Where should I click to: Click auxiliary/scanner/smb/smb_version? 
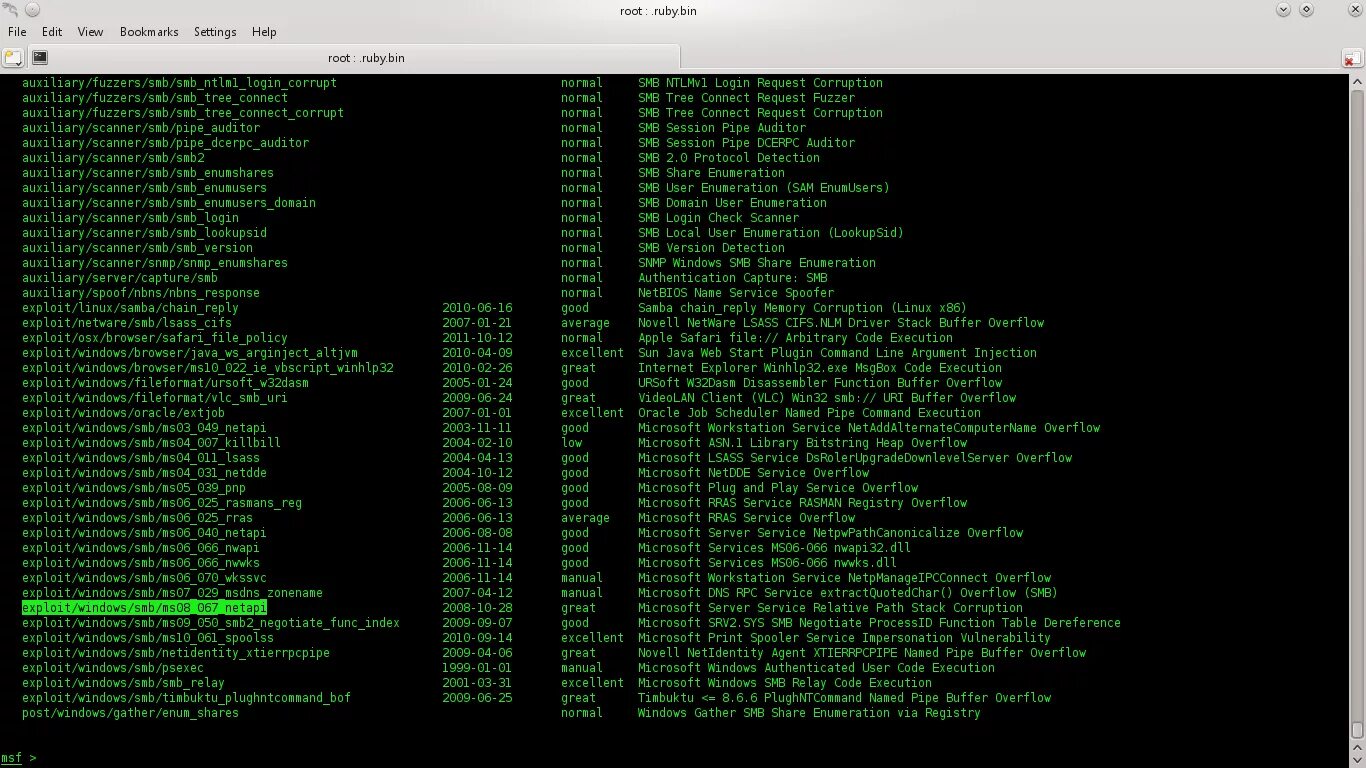(137, 248)
